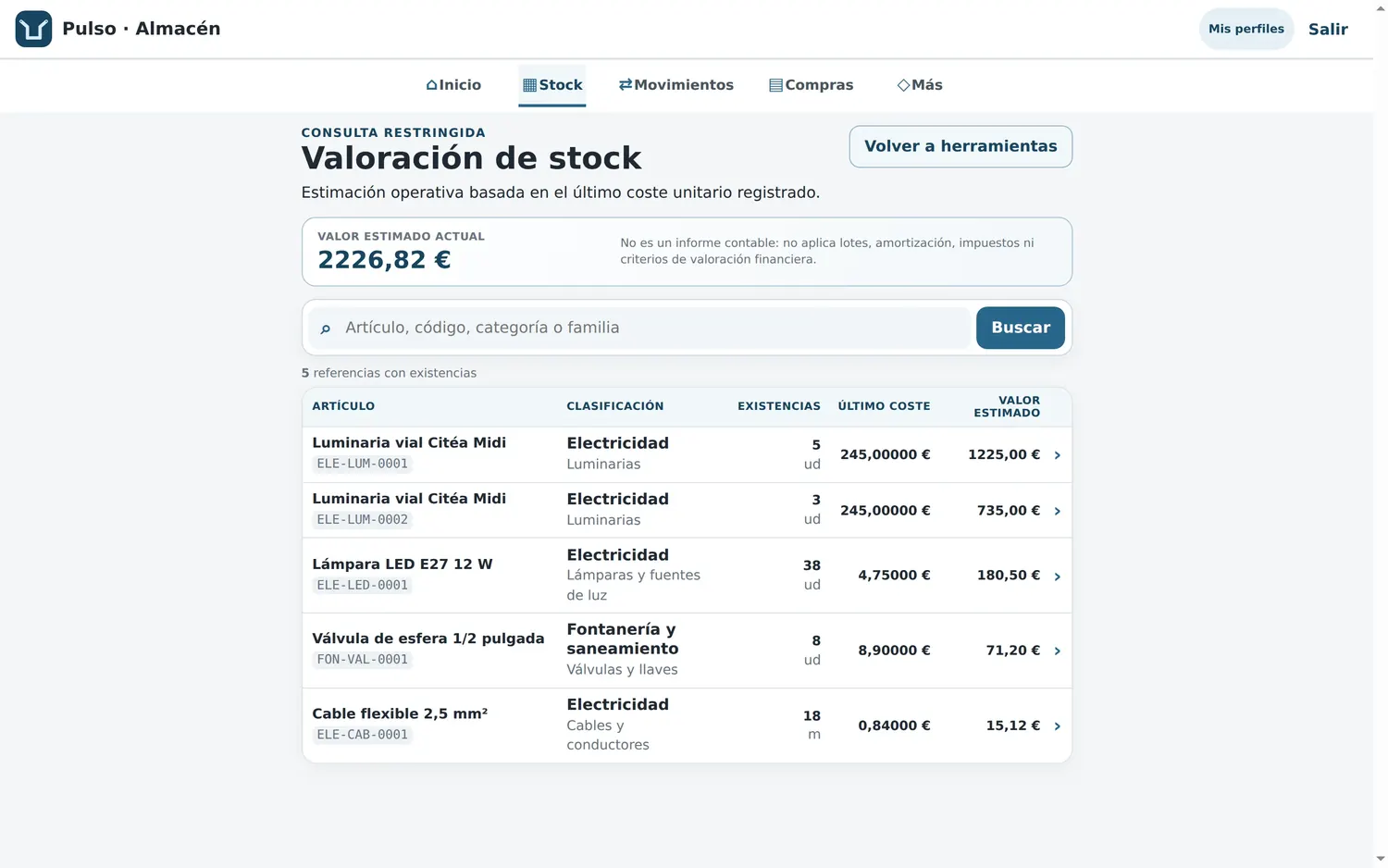Click the ARTÍCULO column header
Screen dimensions: 1388x868
(x=343, y=406)
